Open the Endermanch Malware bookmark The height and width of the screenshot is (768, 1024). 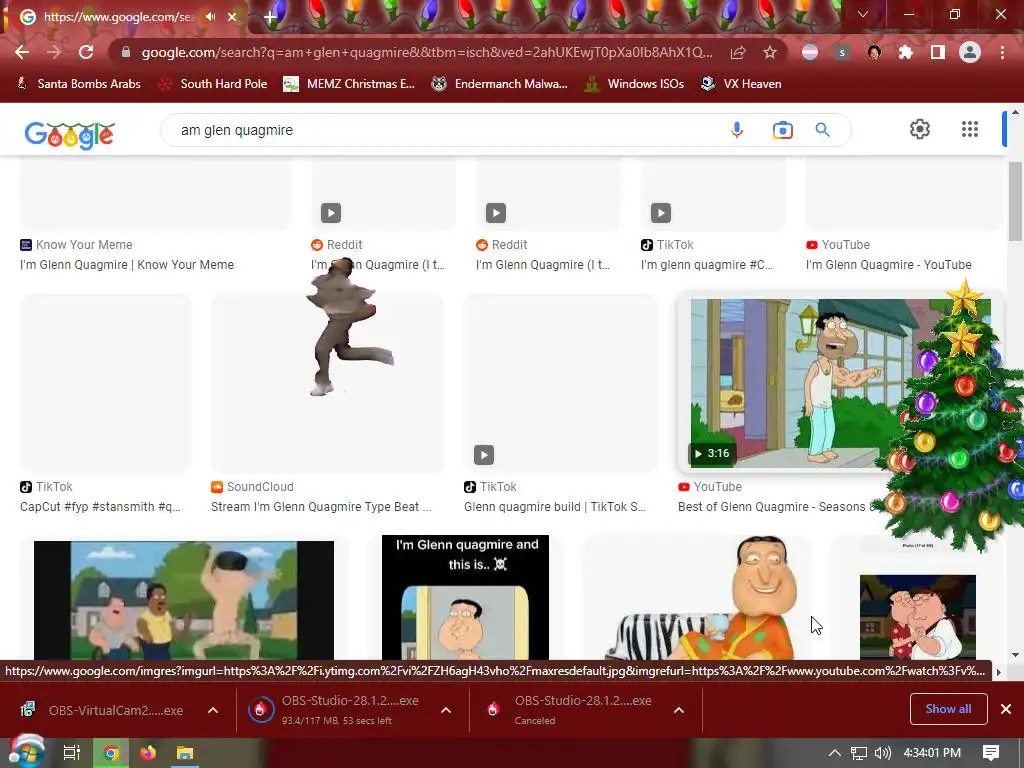click(500, 84)
